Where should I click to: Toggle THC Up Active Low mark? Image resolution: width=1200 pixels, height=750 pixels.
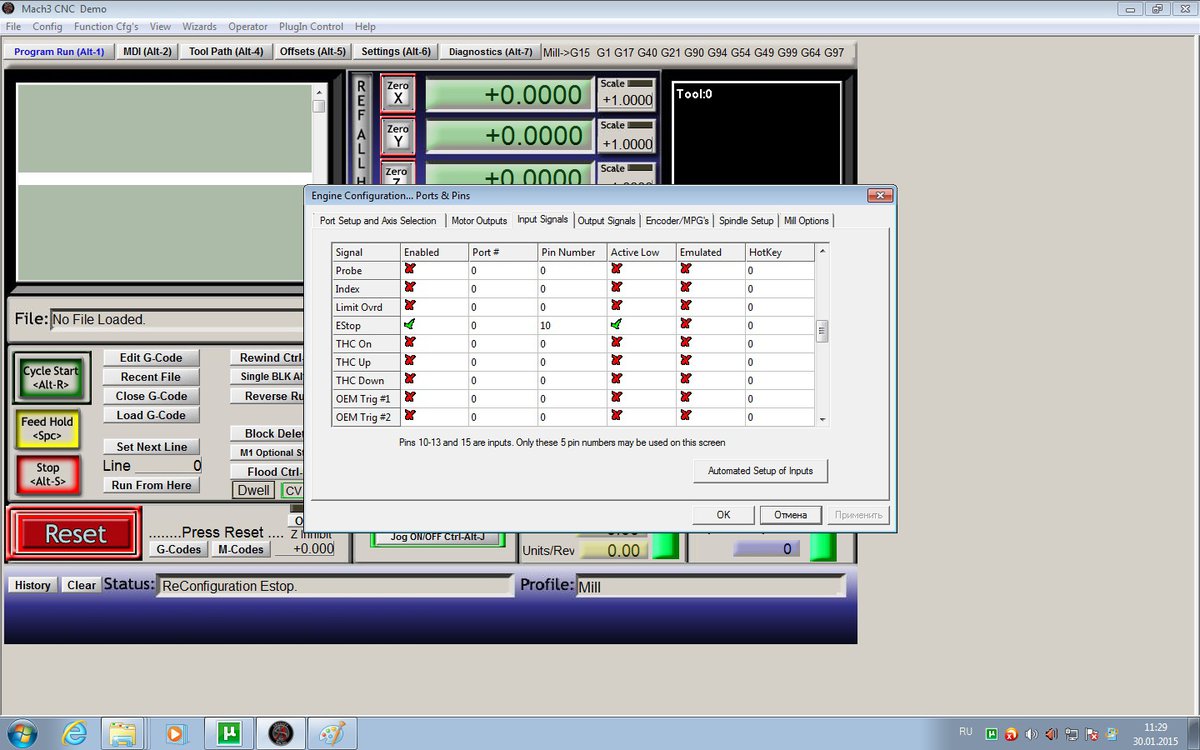[617, 361]
